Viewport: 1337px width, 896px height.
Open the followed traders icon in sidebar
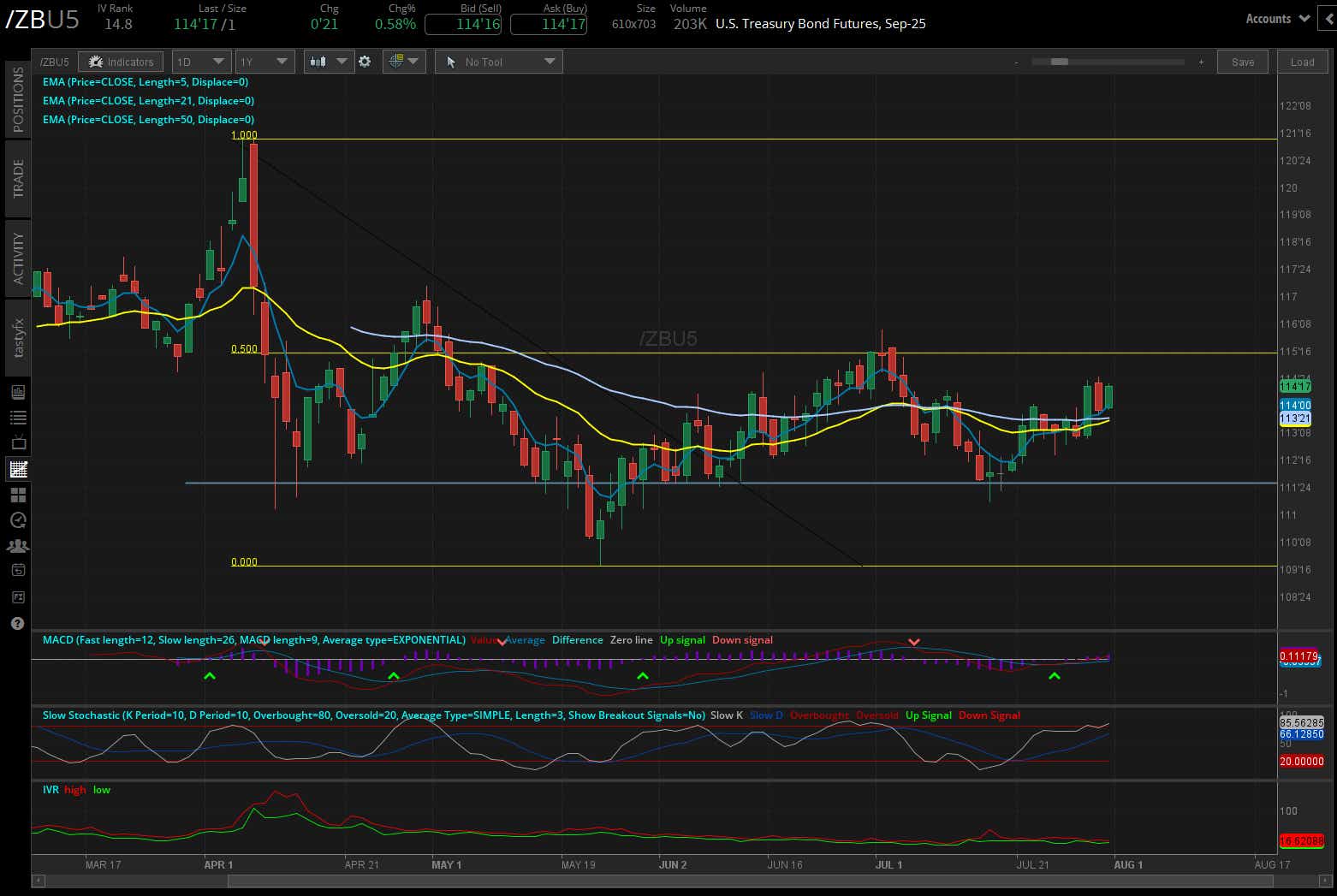pyautogui.click(x=17, y=545)
